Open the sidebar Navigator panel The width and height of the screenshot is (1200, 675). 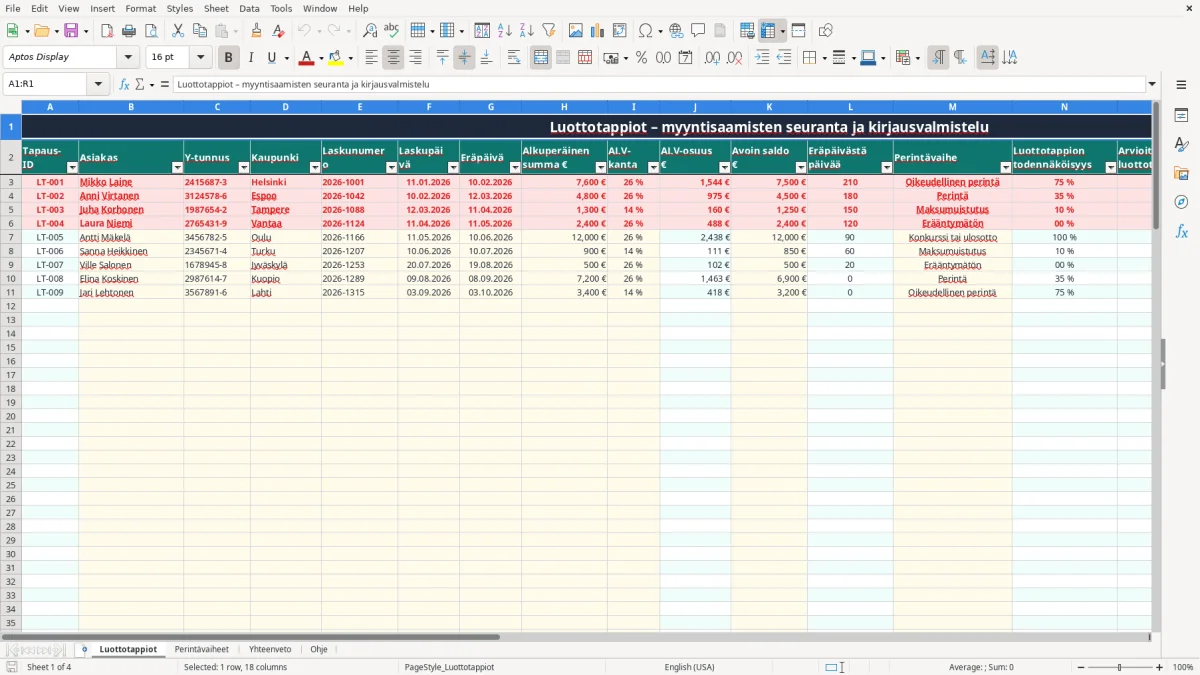[x=1181, y=202]
